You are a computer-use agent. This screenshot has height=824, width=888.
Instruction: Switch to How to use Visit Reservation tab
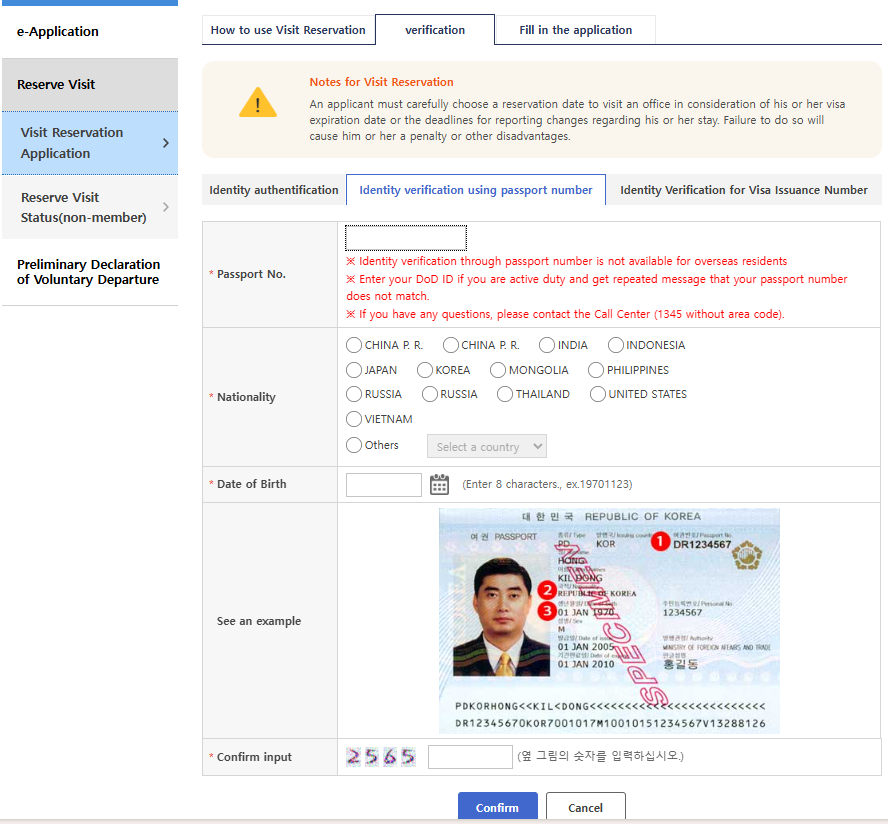point(288,30)
